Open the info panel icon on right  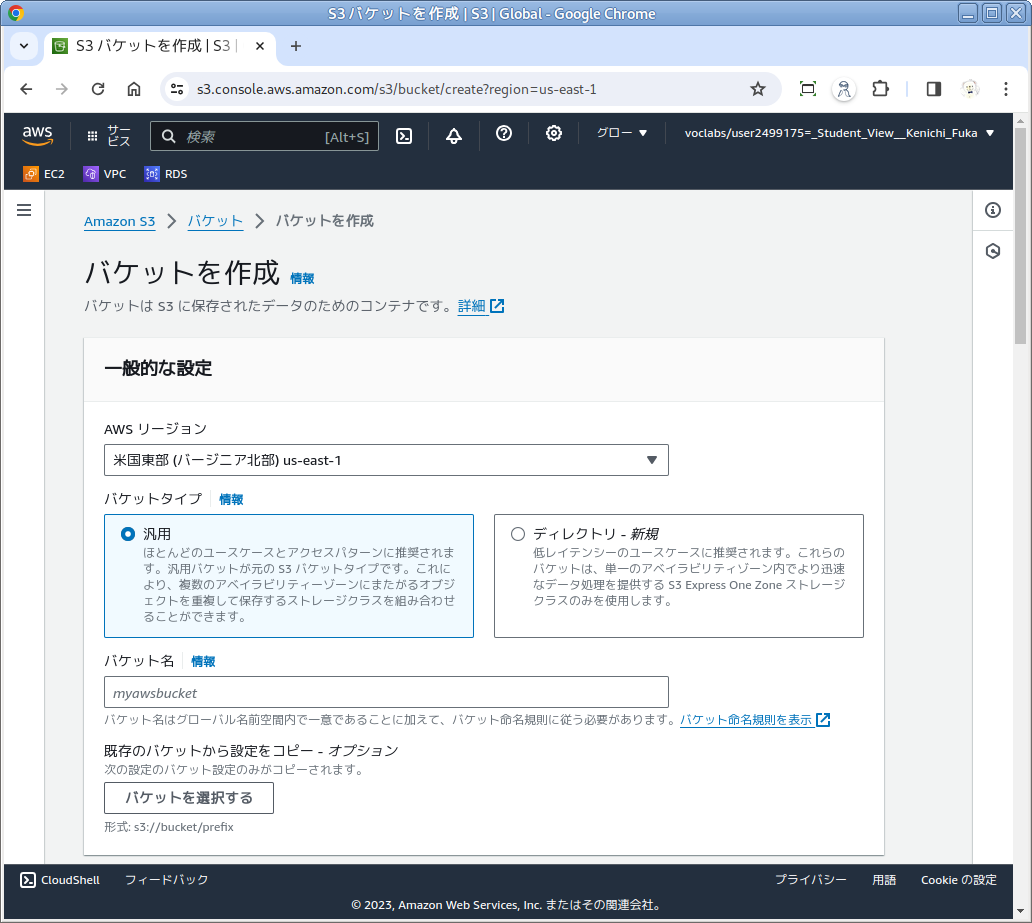(x=993, y=210)
